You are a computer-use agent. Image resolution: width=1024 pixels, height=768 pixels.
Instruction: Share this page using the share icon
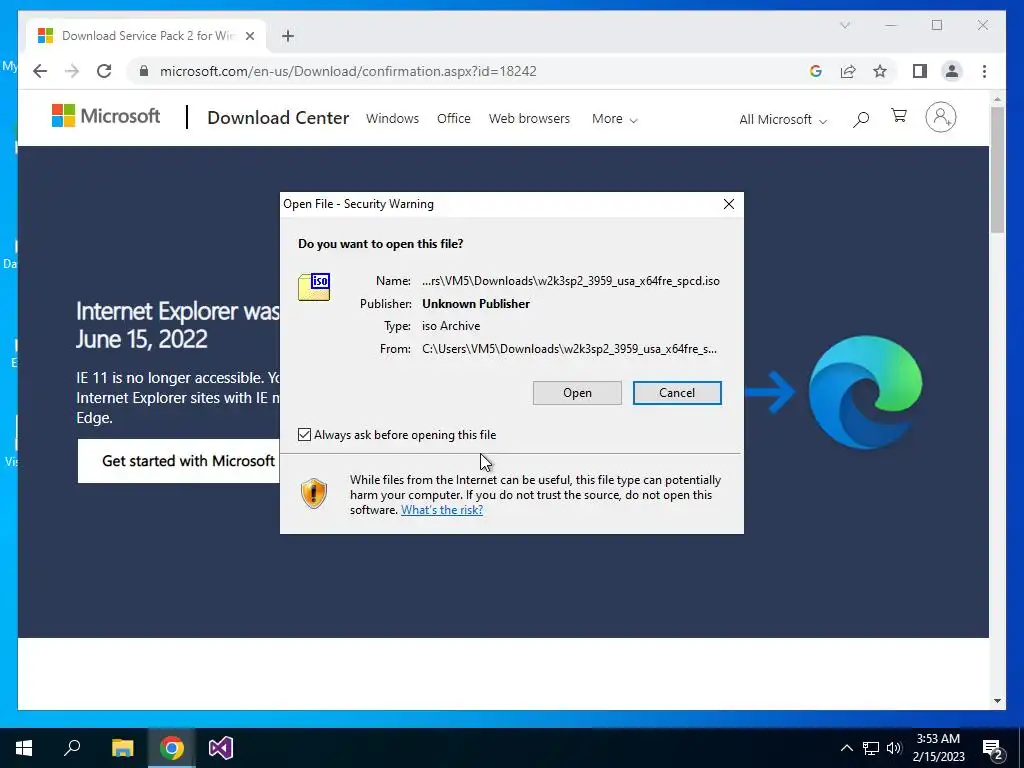848,71
